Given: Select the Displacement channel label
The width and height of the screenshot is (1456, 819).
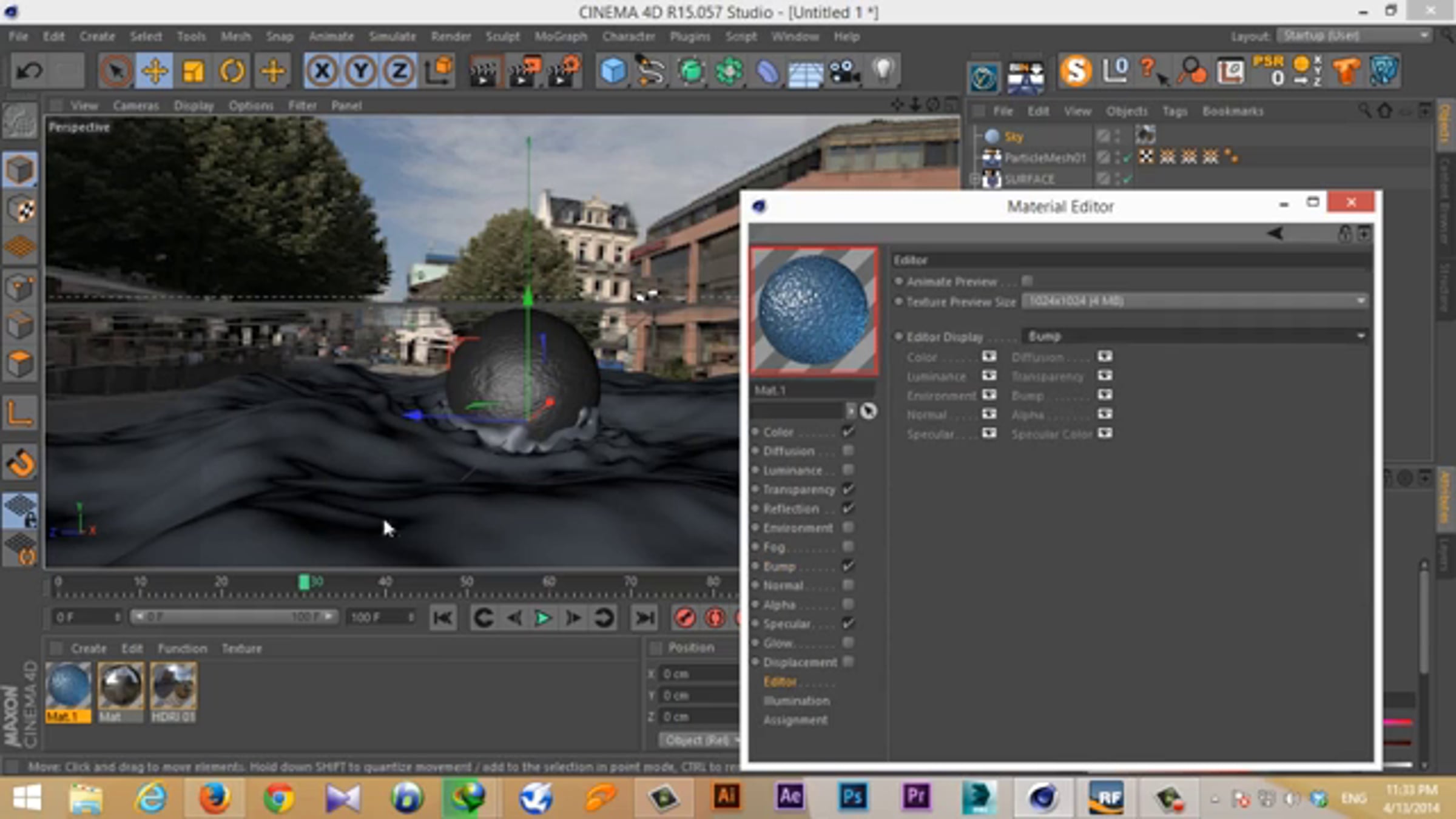Looking at the screenshot, I should pos(800,662).
